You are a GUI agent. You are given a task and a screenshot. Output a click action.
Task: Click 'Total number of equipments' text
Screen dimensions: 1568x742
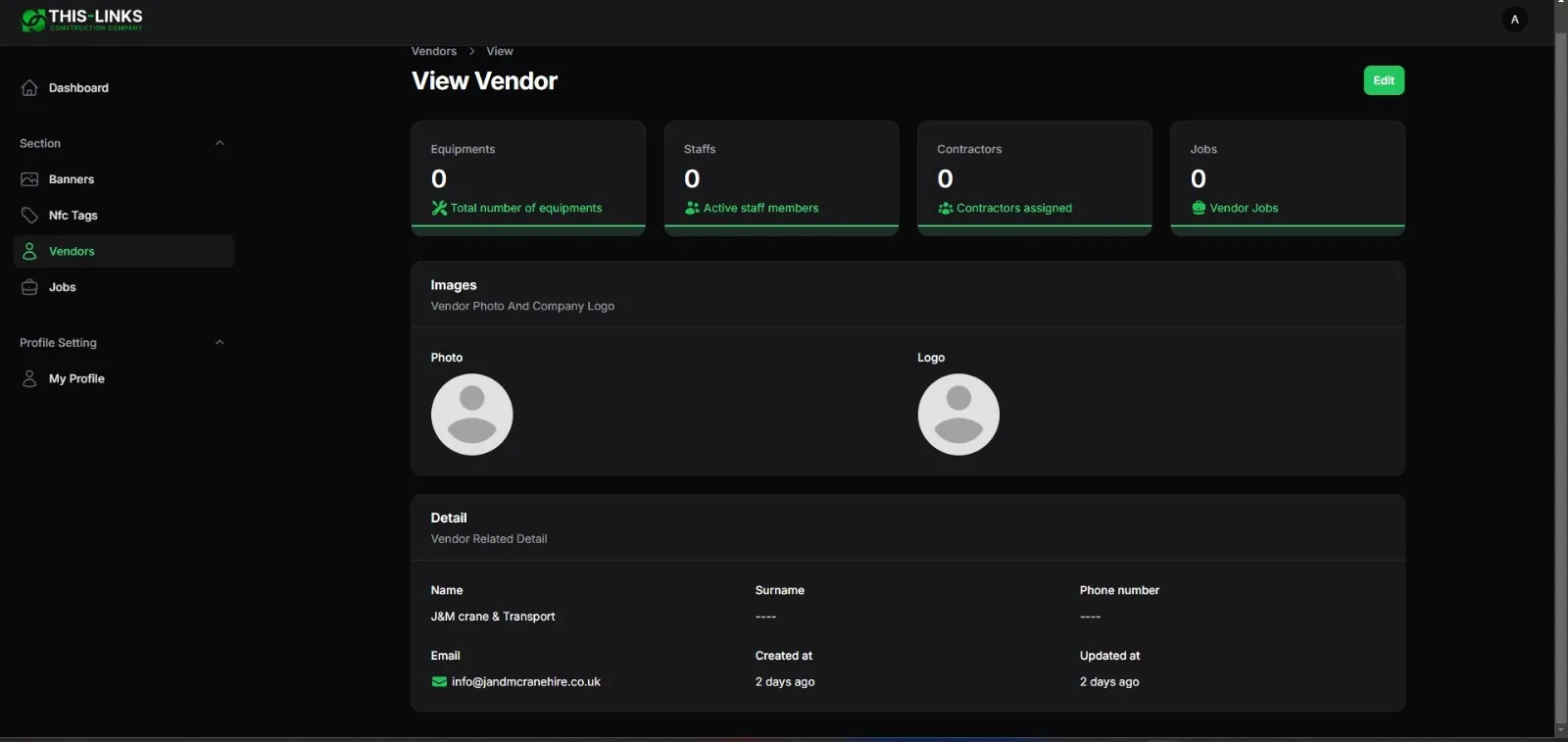(x=526, y=208)
